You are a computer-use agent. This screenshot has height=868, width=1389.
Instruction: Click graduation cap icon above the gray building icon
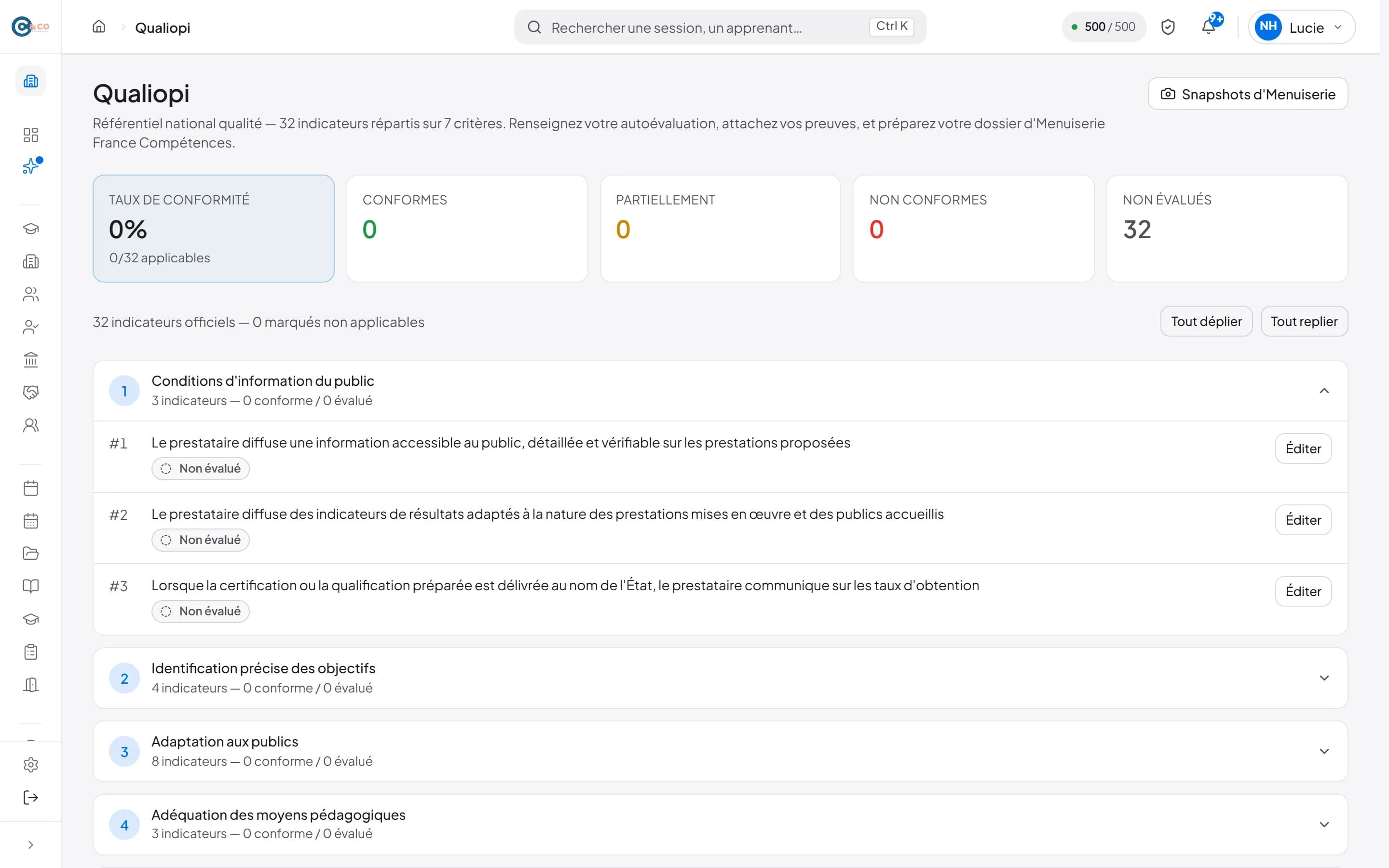click(x=31, y=229)
